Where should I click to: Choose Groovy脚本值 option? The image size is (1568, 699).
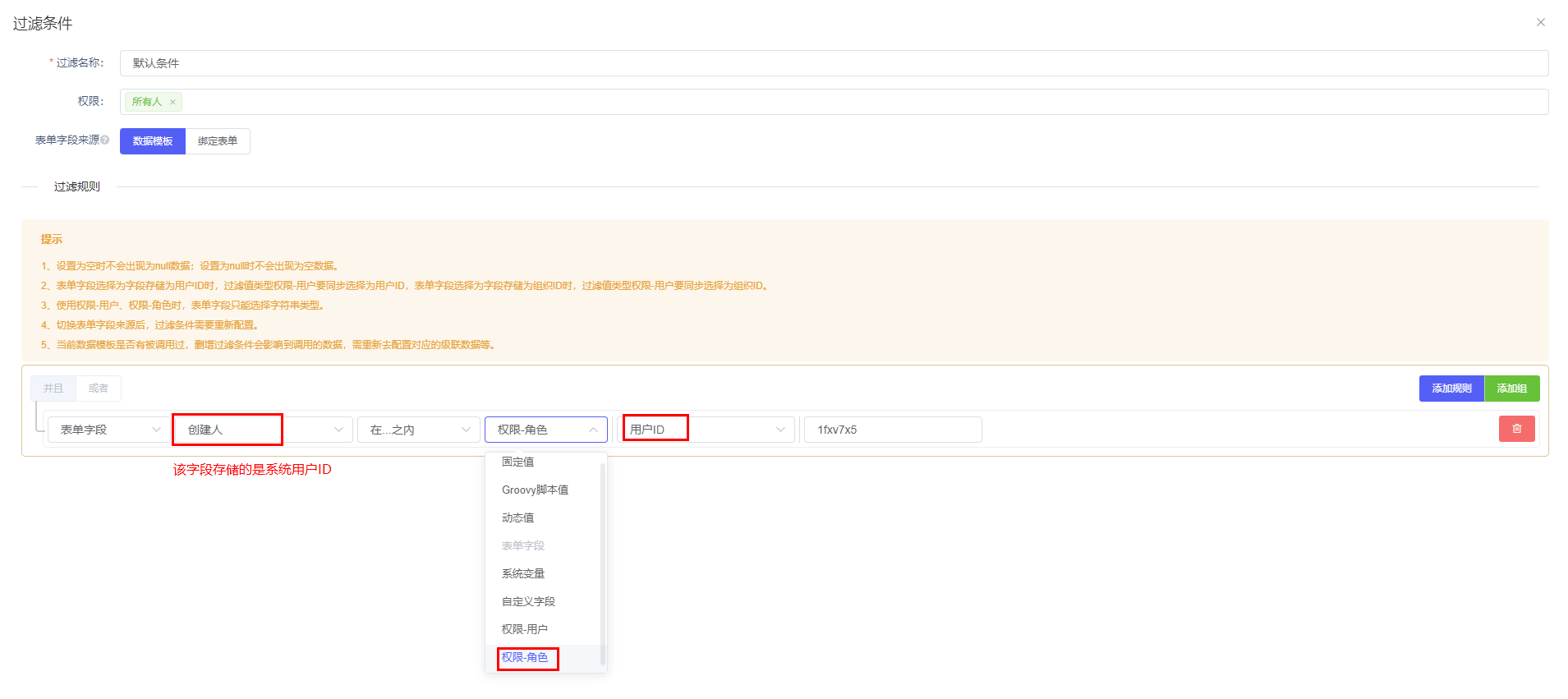click(535, 490)
